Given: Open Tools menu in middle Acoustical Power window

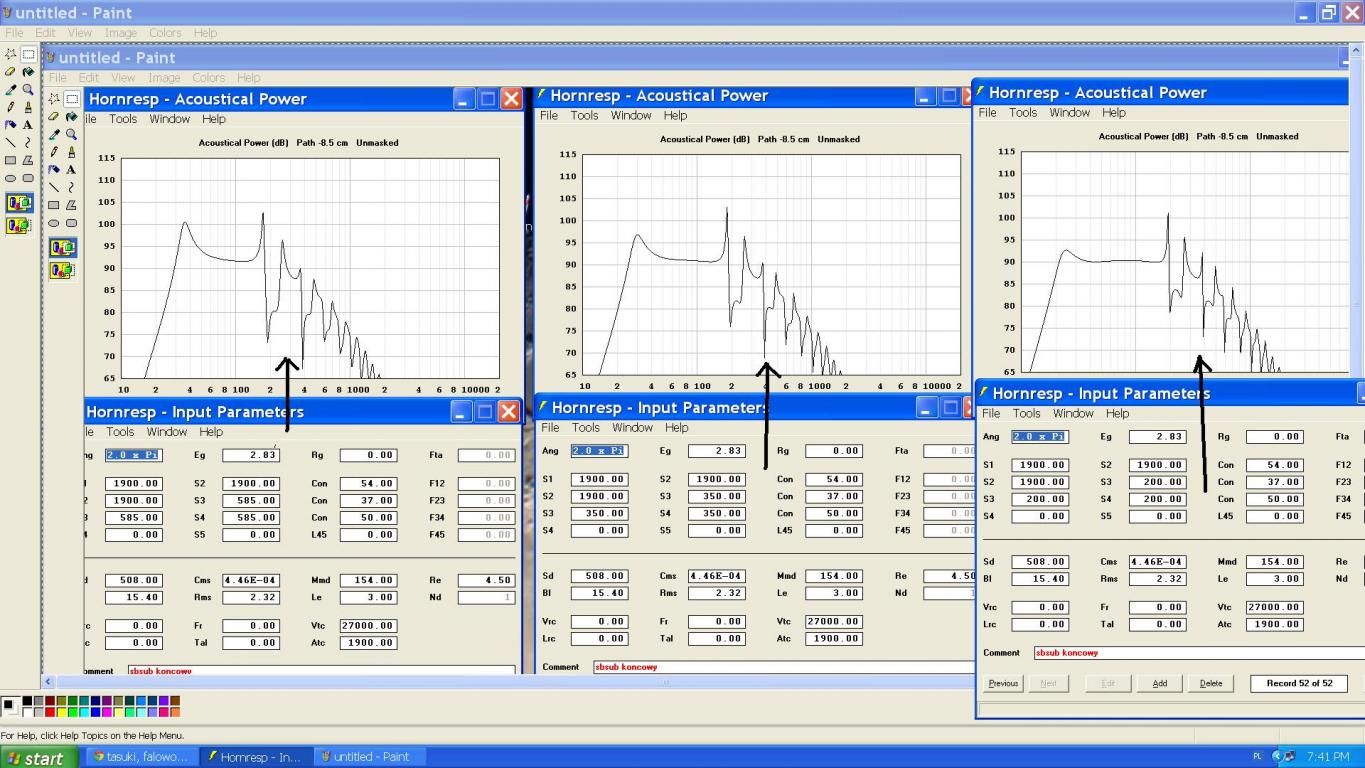Looking at the screenshot, I should (x=584, y=116).
